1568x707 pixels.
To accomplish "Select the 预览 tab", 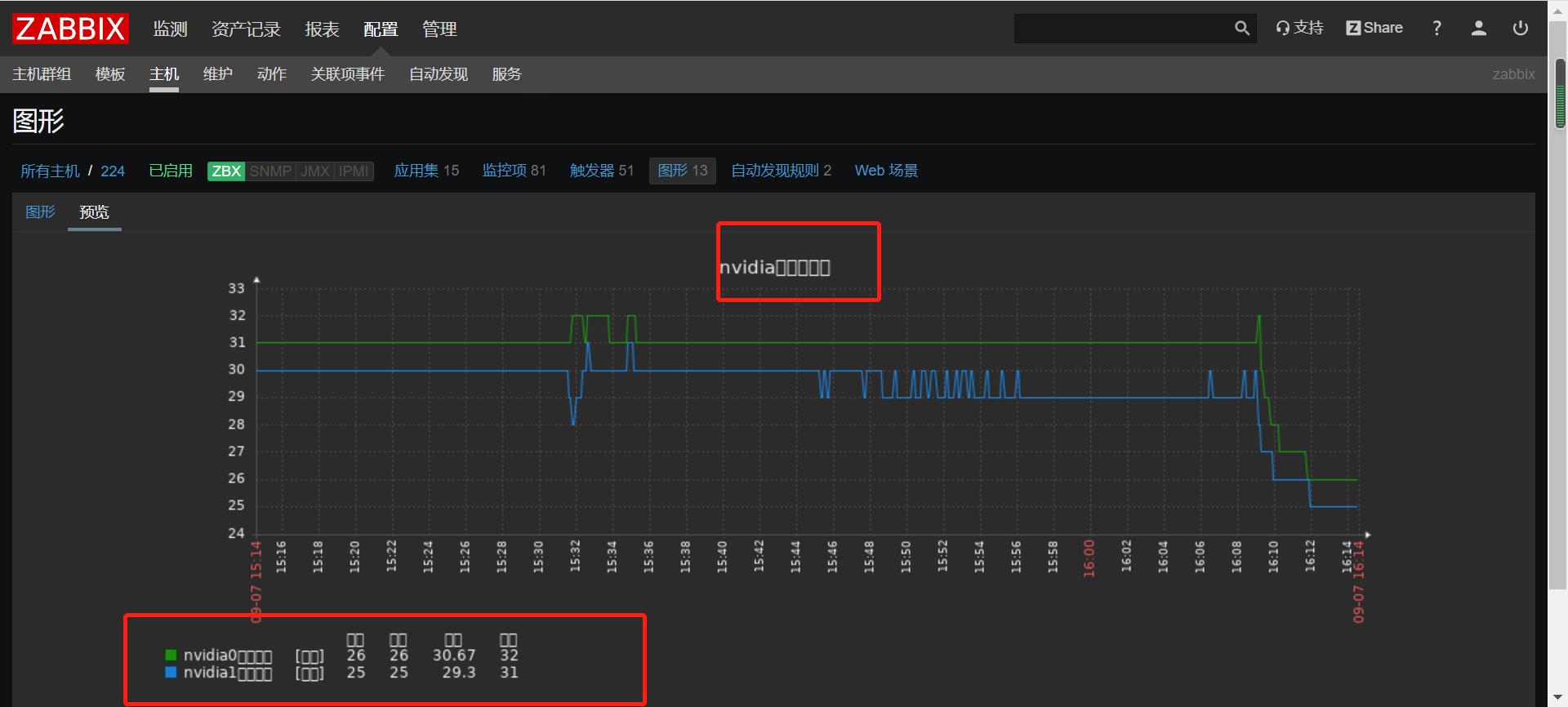I will click(94, 212).
